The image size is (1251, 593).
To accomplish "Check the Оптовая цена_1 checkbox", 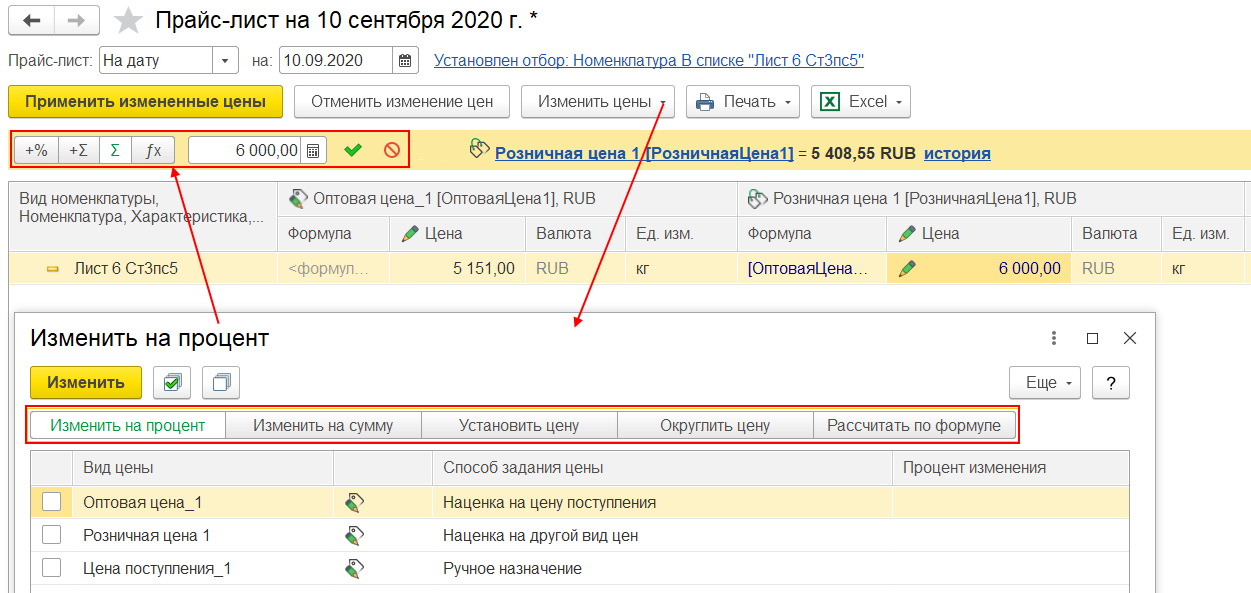I will (x=51, y=502).
